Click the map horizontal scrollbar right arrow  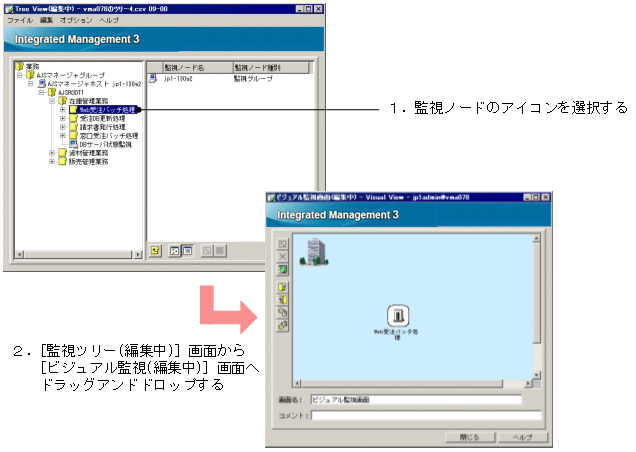tap(528, 383)
